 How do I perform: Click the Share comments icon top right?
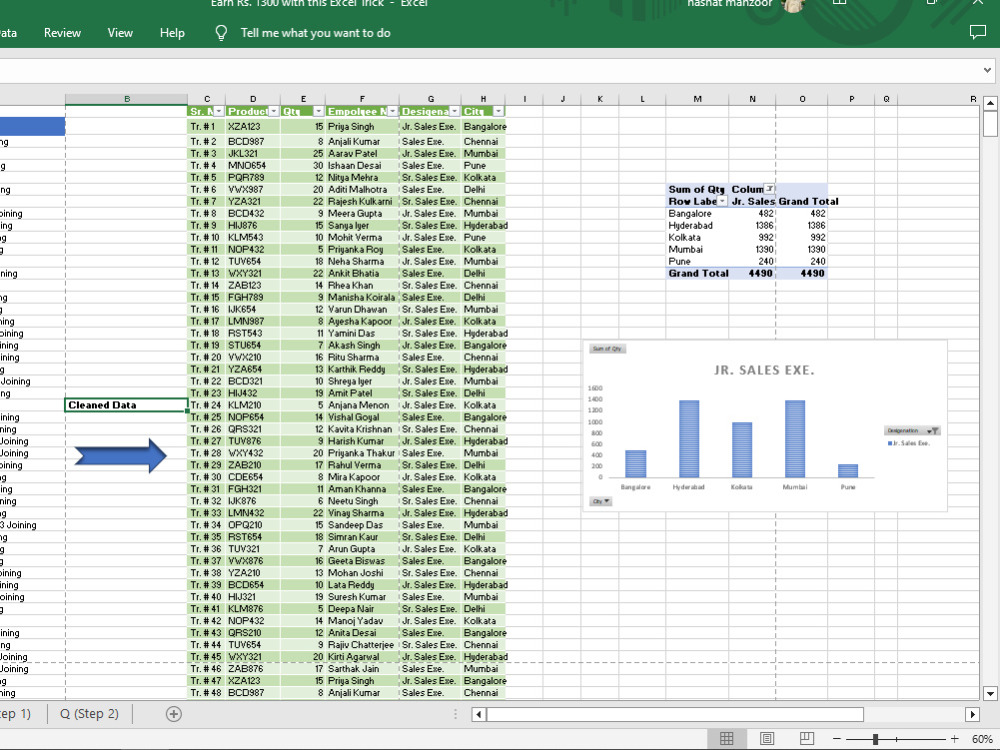[978, 32]
